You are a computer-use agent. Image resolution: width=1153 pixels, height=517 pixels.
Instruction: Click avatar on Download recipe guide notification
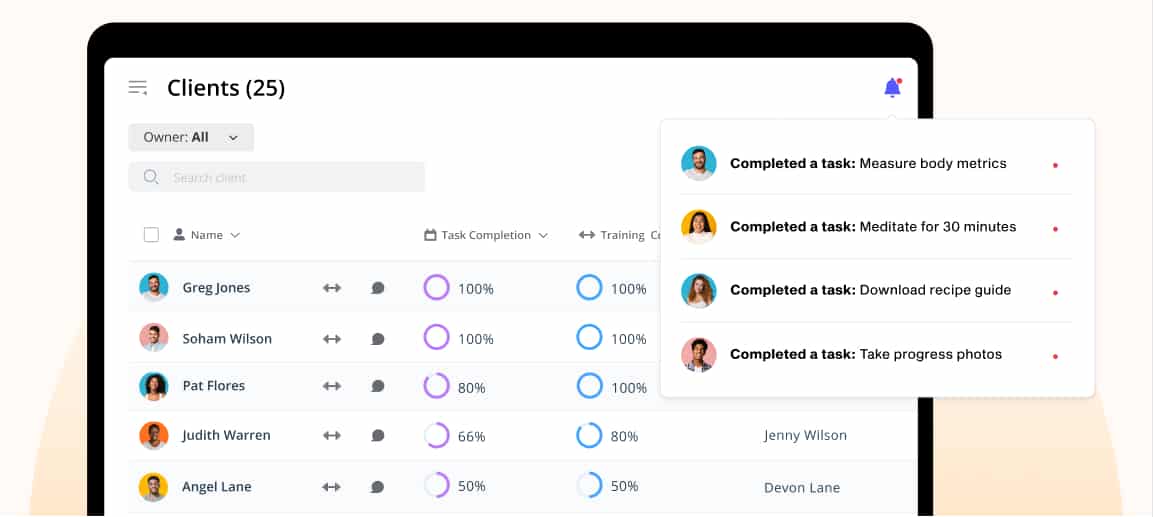tap(699, 290)
